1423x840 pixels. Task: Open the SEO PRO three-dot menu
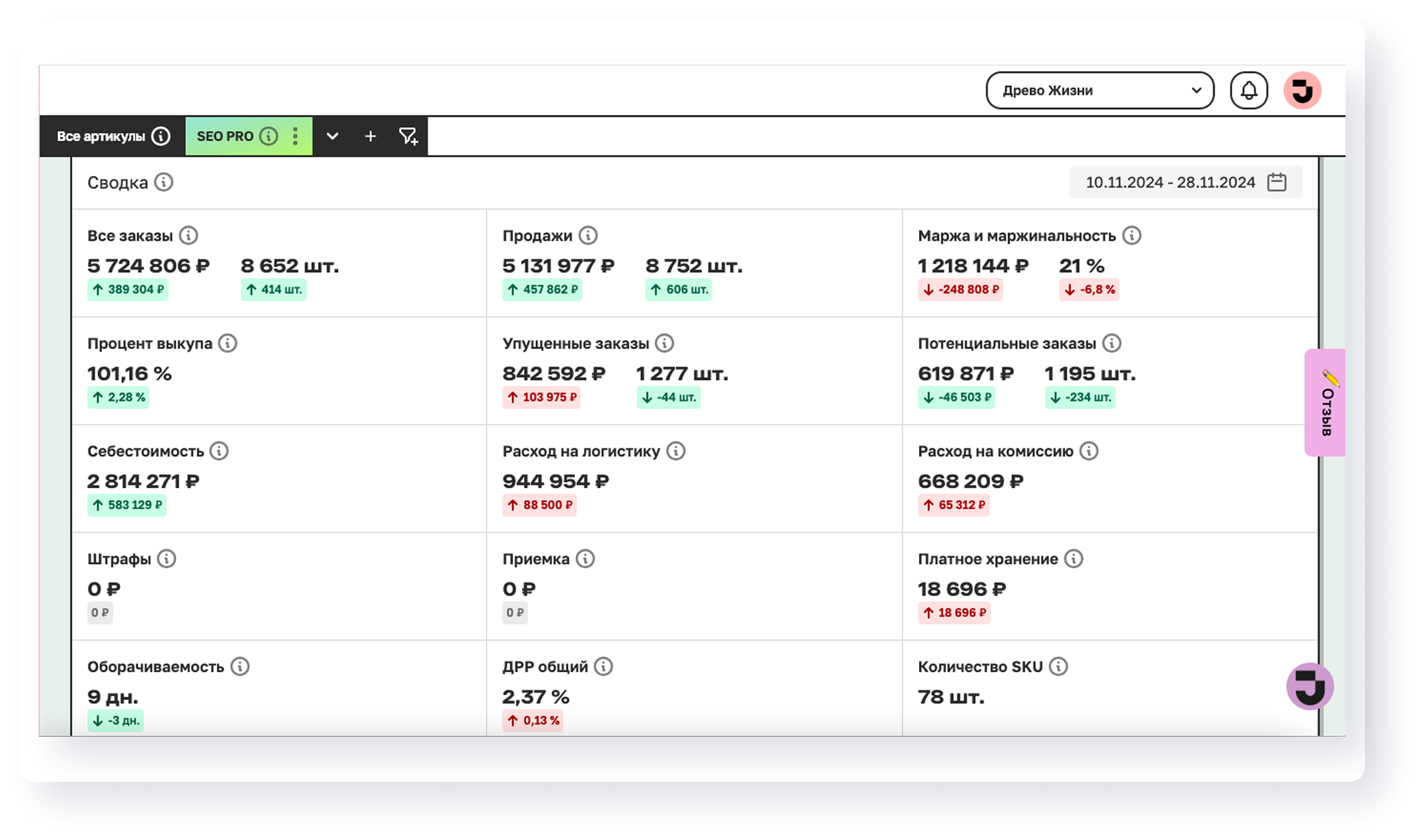pos(295,136)
